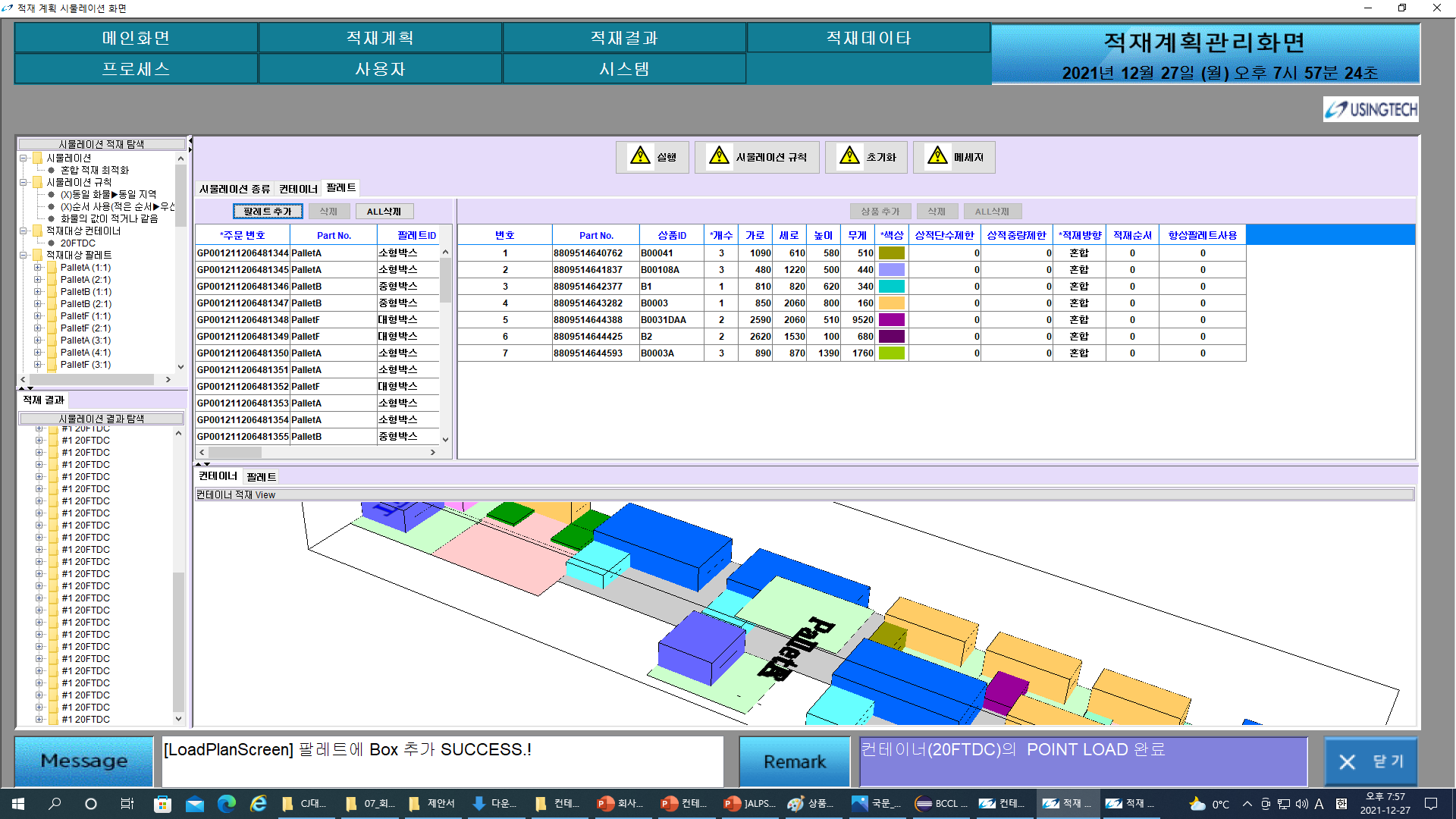This screenshot has width=1456, height=819.
Task: Open the JALPS PowerPoint taskbar item
Action: [x=749, y=804]
